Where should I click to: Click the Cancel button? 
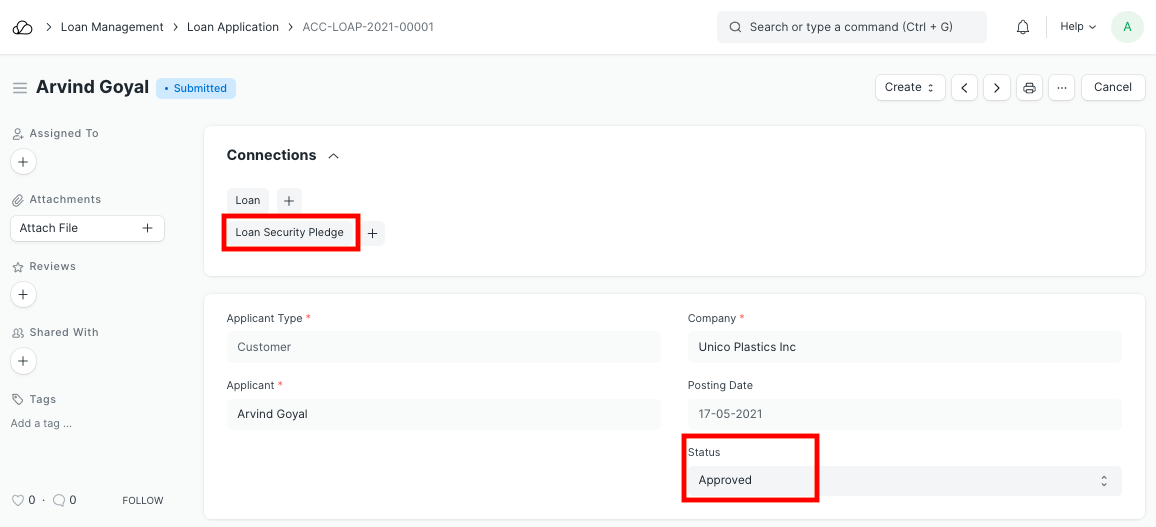coord(1112,88)
